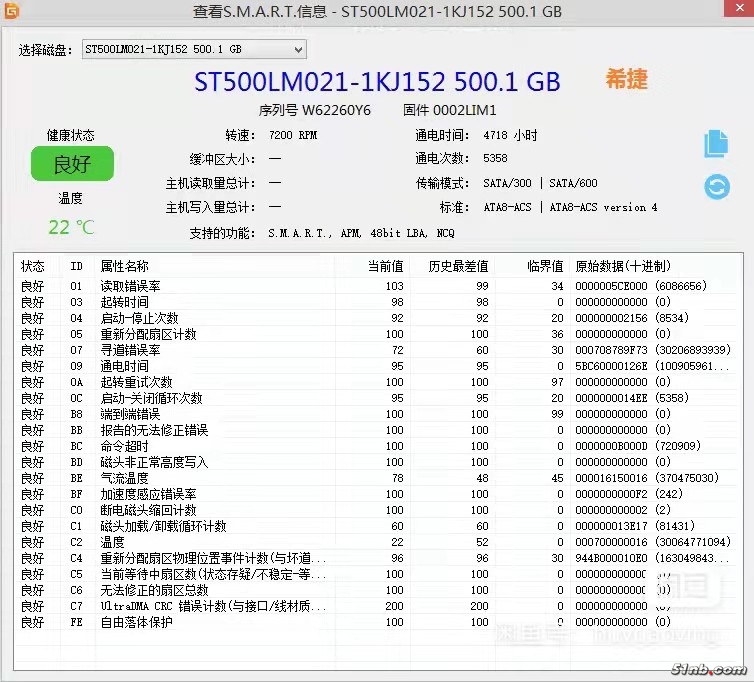This screenshot has width=754, height=682.
Task: Select the 重新分配扇区物理位置事件计数 row
Action: (376, 558)
